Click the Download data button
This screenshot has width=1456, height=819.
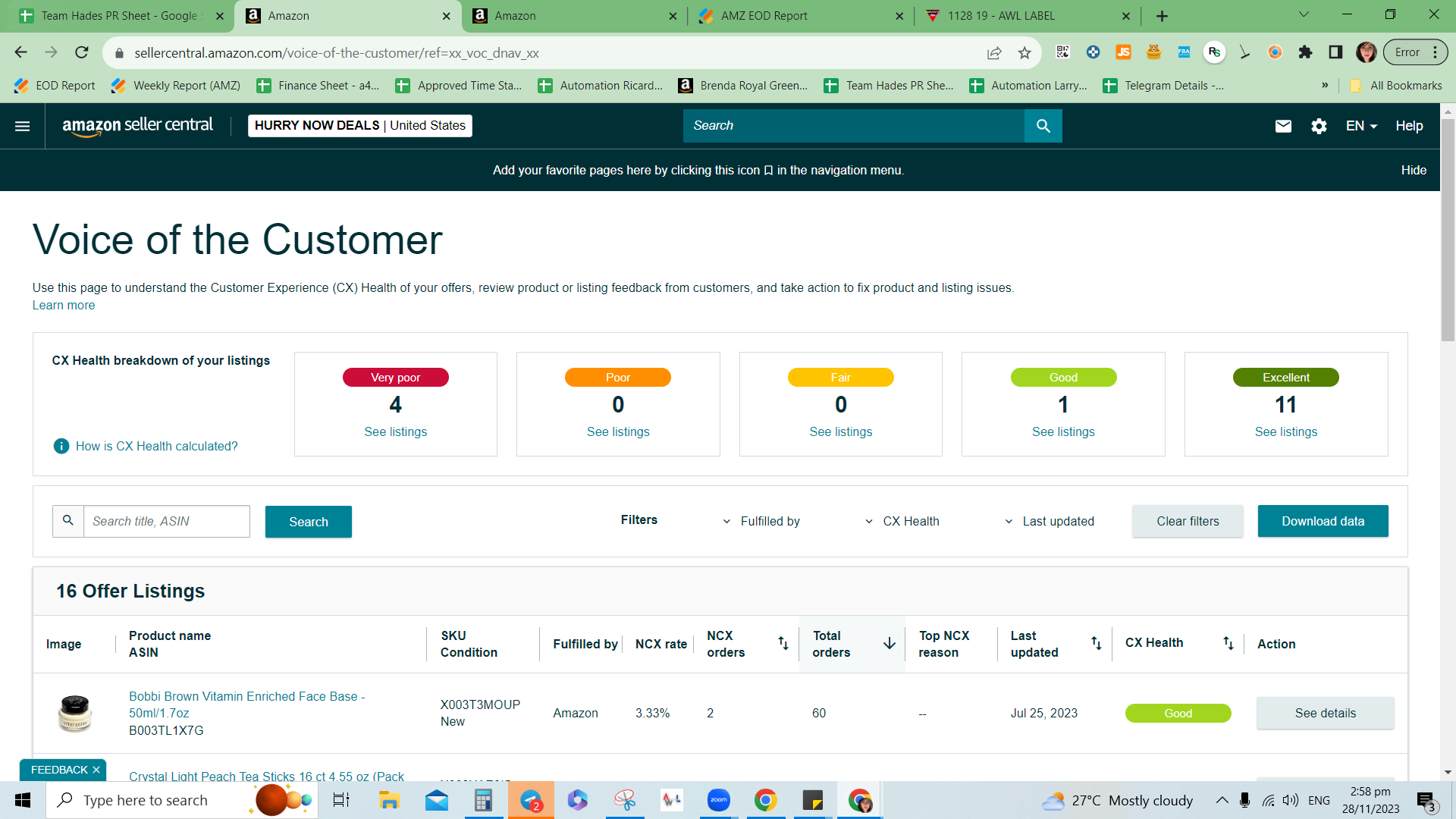coord(1323,522)
